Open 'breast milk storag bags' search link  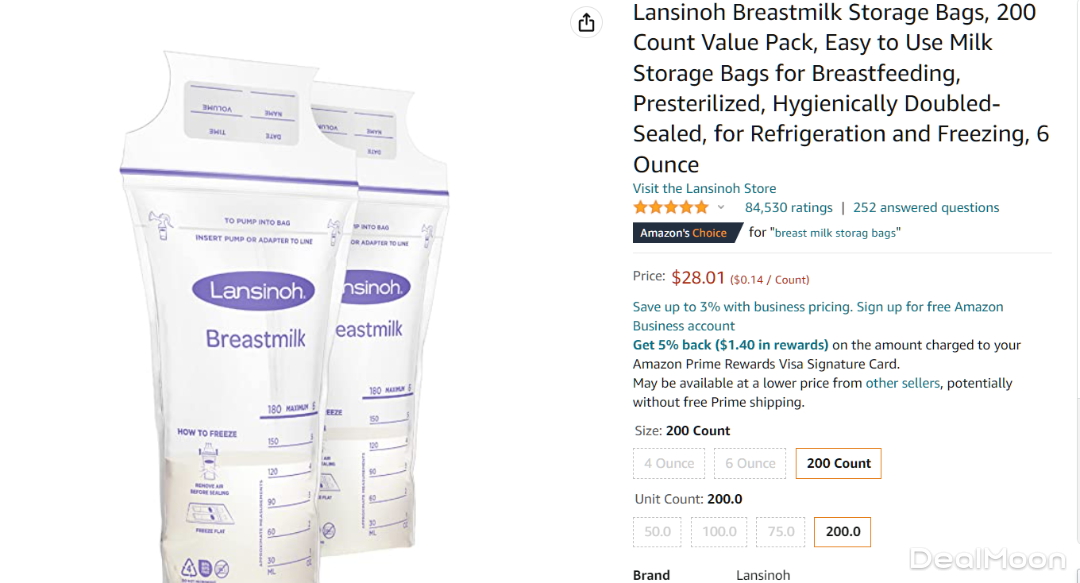[x=837, y=233]
